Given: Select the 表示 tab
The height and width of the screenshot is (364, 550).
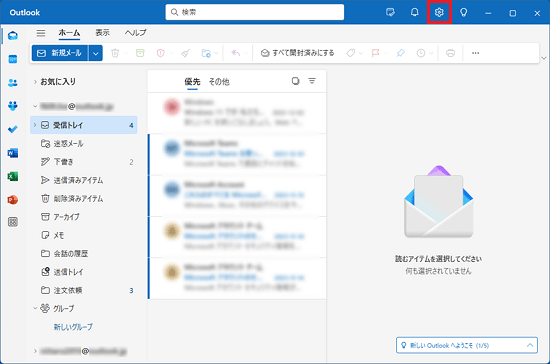Looking at the screenshot, I should pyautogui.click(x=102, y=33).
